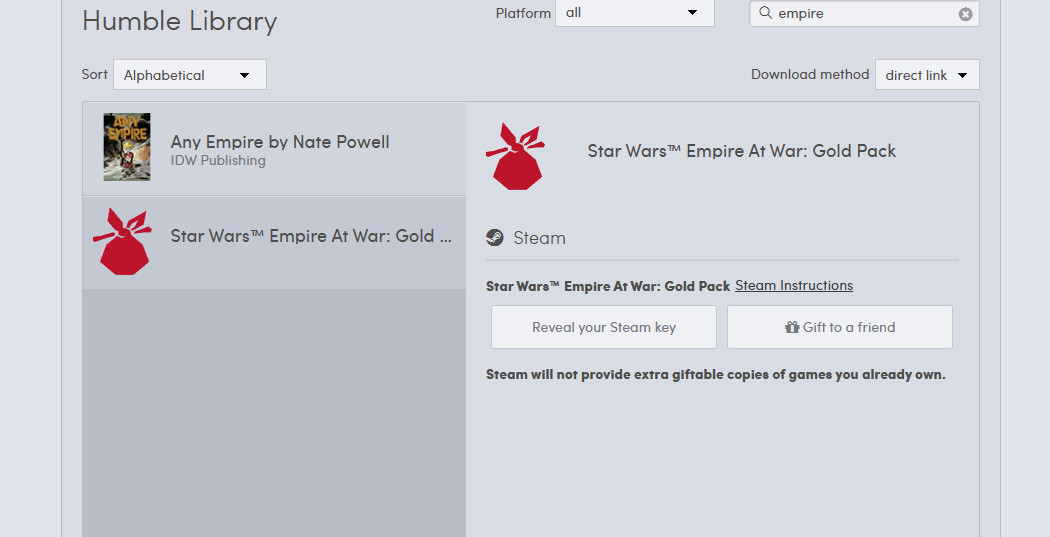This screenshot has height=537, width=1050.
Task: Click the Gift to a friend button
Action: [840, 327]
